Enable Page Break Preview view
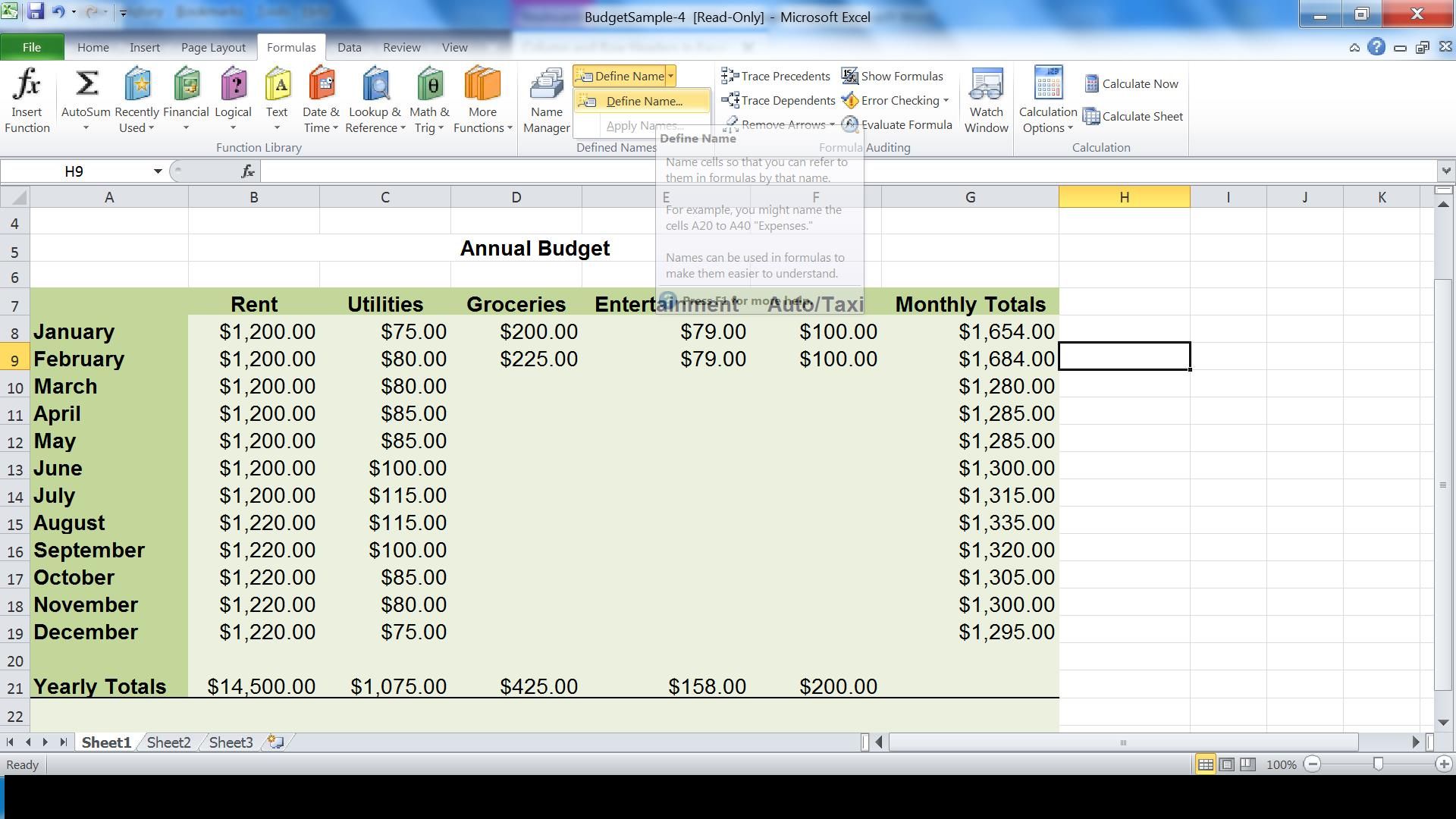This screenshot has width=1456, height=819. pos(1247,764)
